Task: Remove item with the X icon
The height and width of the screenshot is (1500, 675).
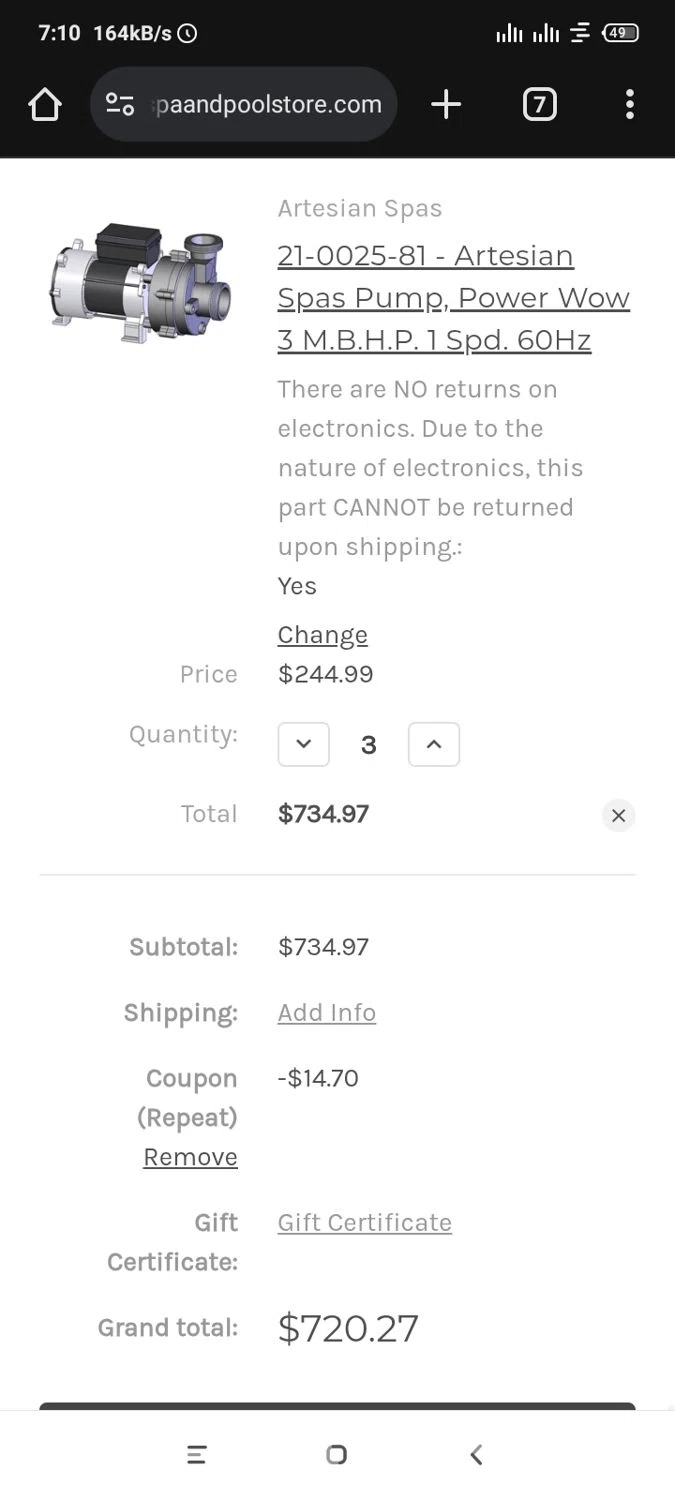Action: pos(618,815)
